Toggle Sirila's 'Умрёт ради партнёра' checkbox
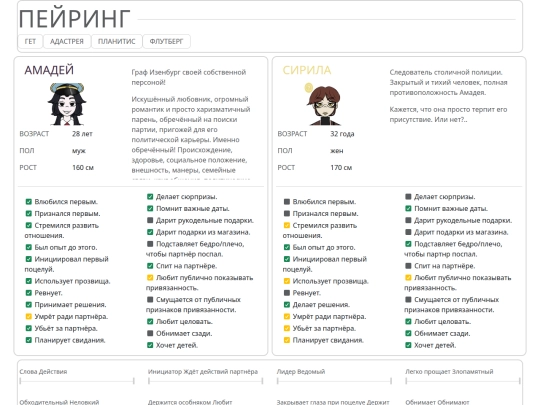 tap(287, 316)
